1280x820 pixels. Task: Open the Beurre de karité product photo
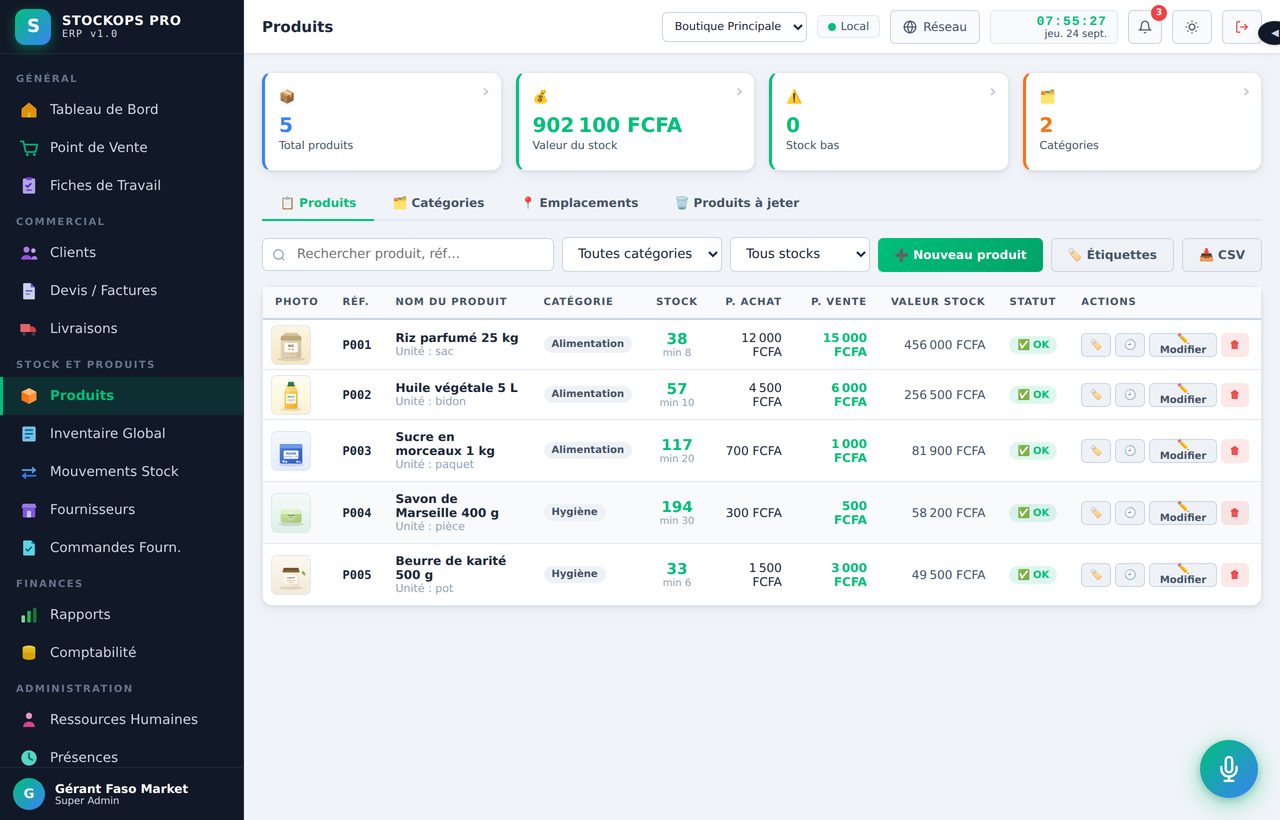pyautogui.click(x=291, y=575)
